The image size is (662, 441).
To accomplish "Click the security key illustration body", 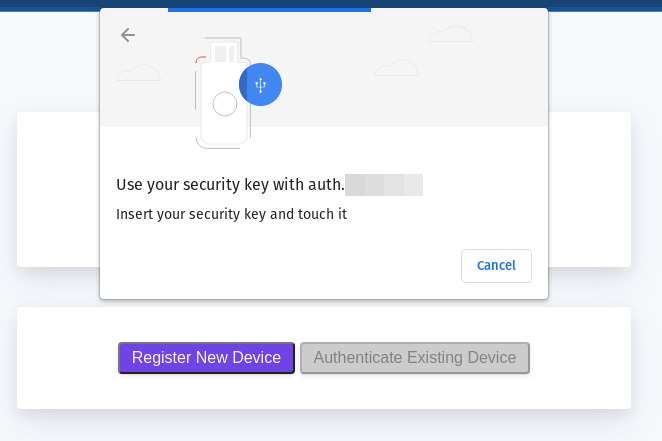I will click(x=225, y=110).
